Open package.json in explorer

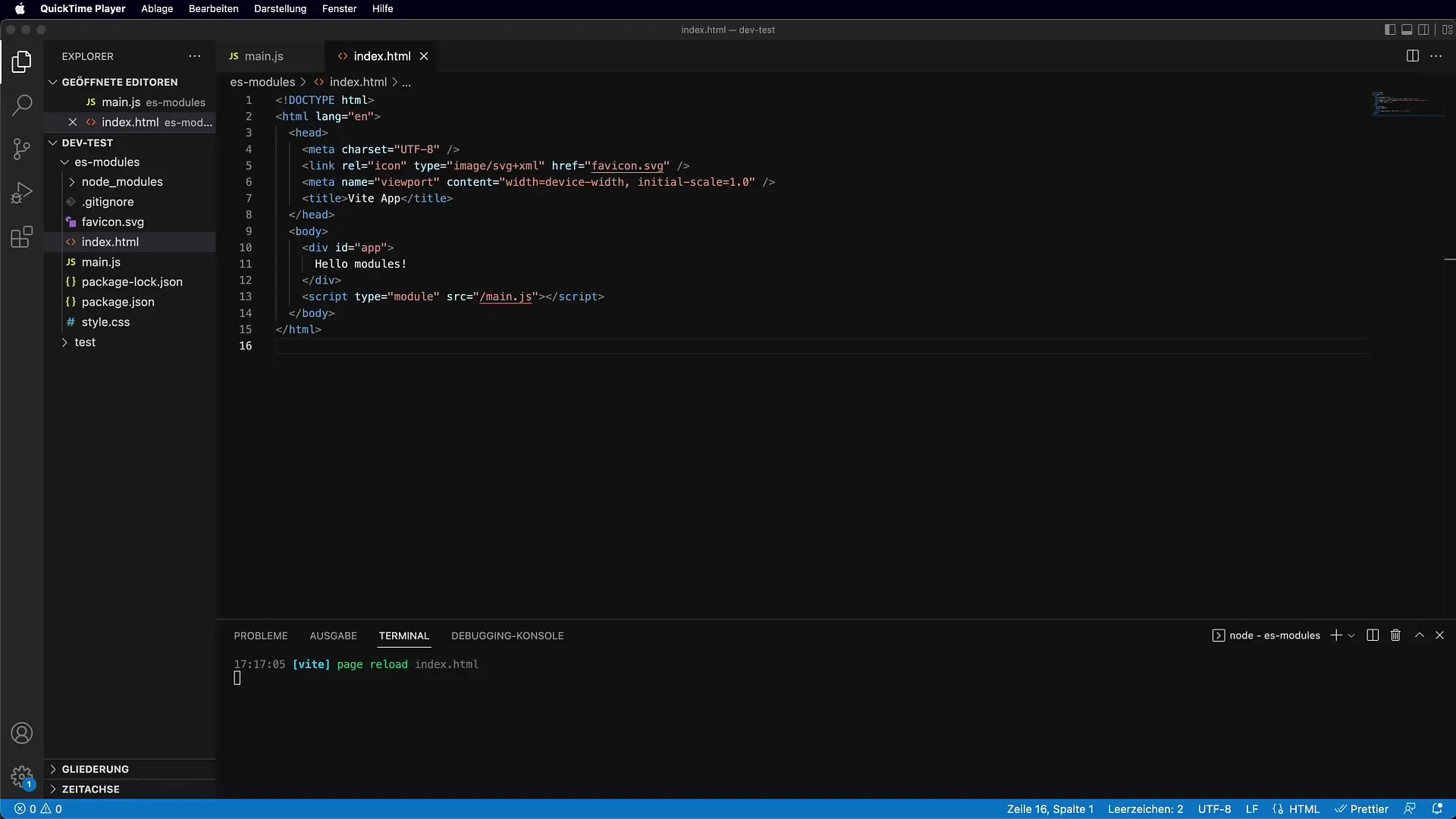click(x=118, y=302)
